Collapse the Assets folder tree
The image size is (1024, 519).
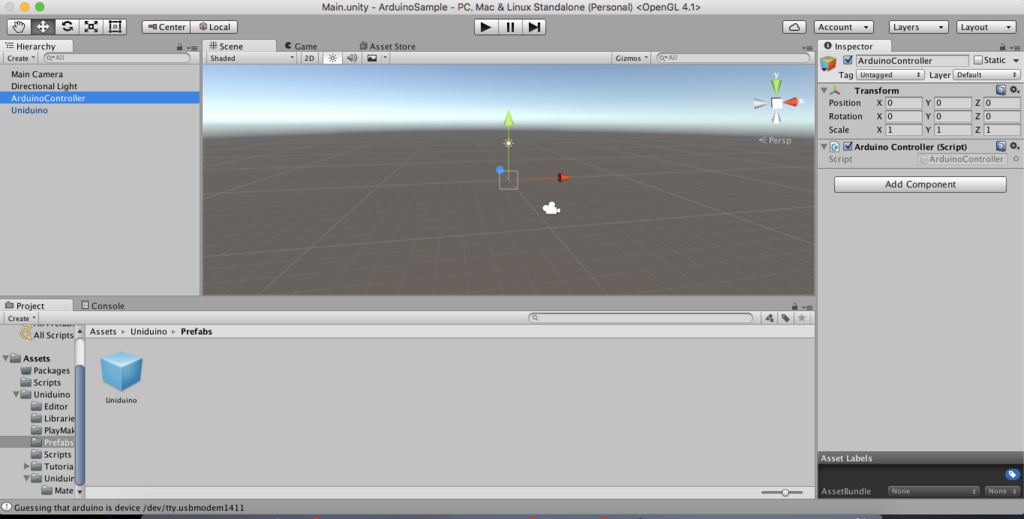(6, 358)
